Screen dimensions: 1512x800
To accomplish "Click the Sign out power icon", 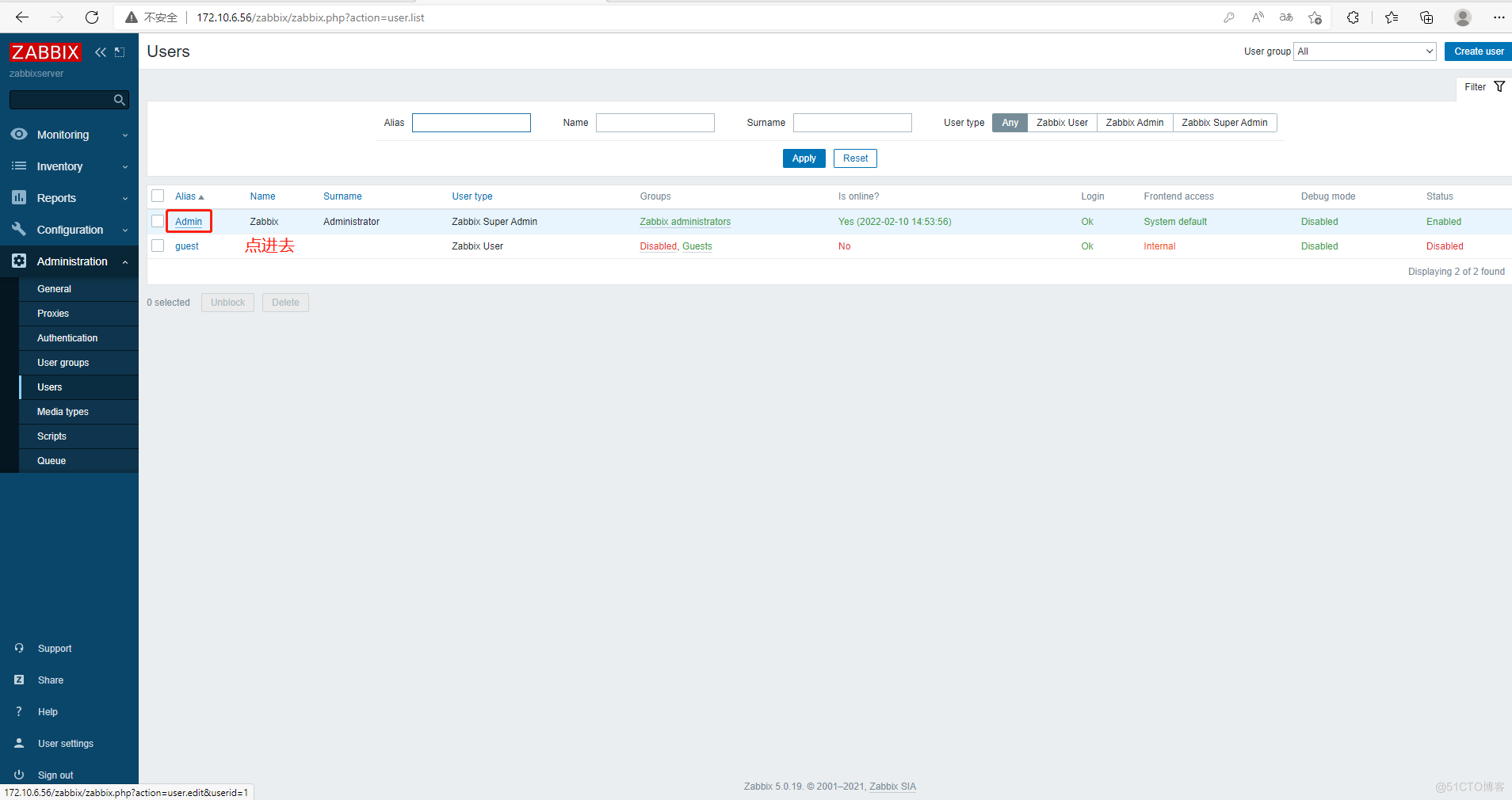I will [x=19, y=775].
